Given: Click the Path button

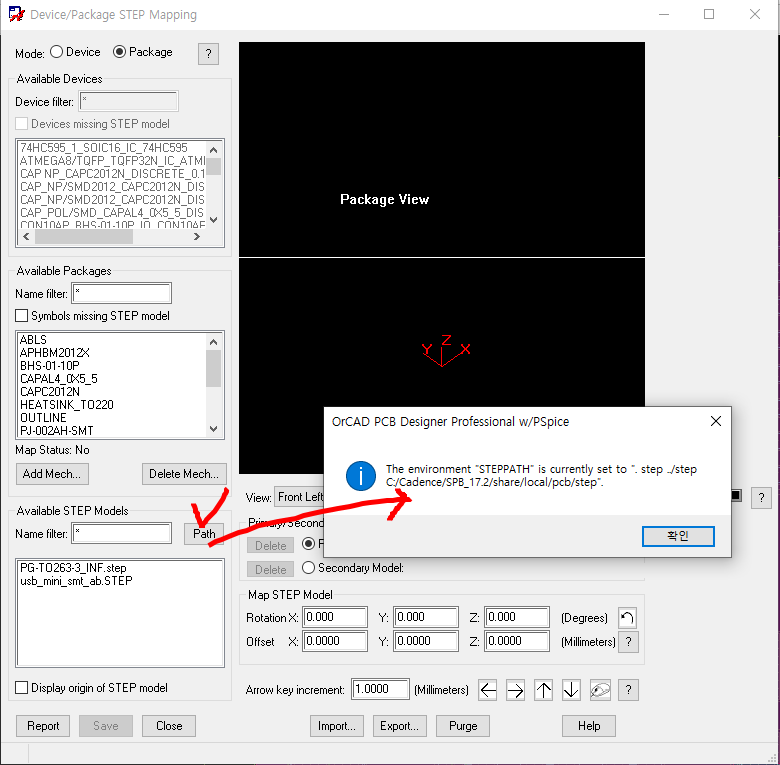Looking at the screenshot, I should pyautogui.click(x=204, y=534).
